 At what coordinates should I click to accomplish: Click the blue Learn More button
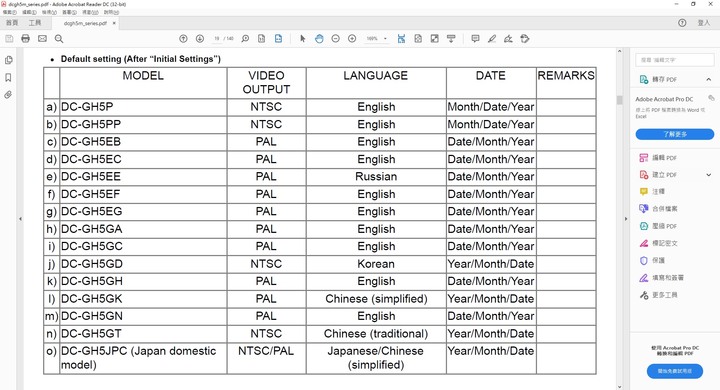[675, 134]
